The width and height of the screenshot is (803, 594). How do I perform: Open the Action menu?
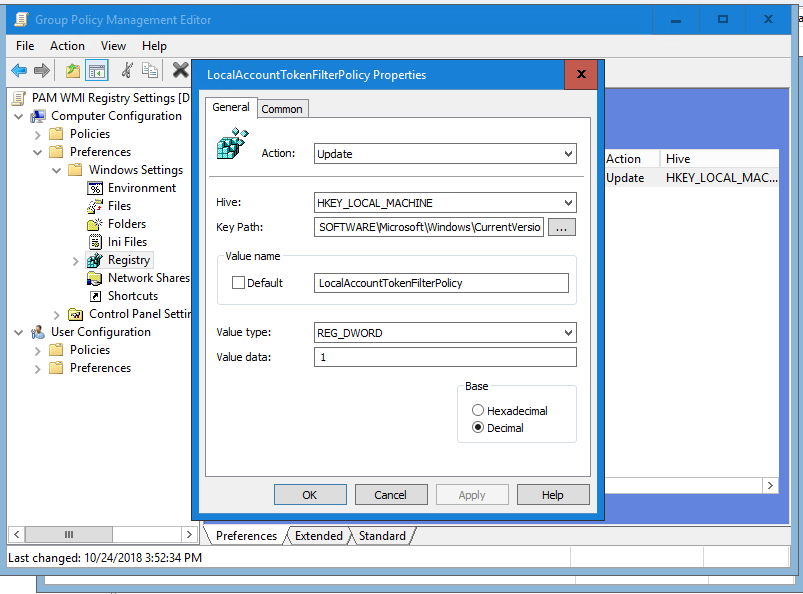click(67, 46)
